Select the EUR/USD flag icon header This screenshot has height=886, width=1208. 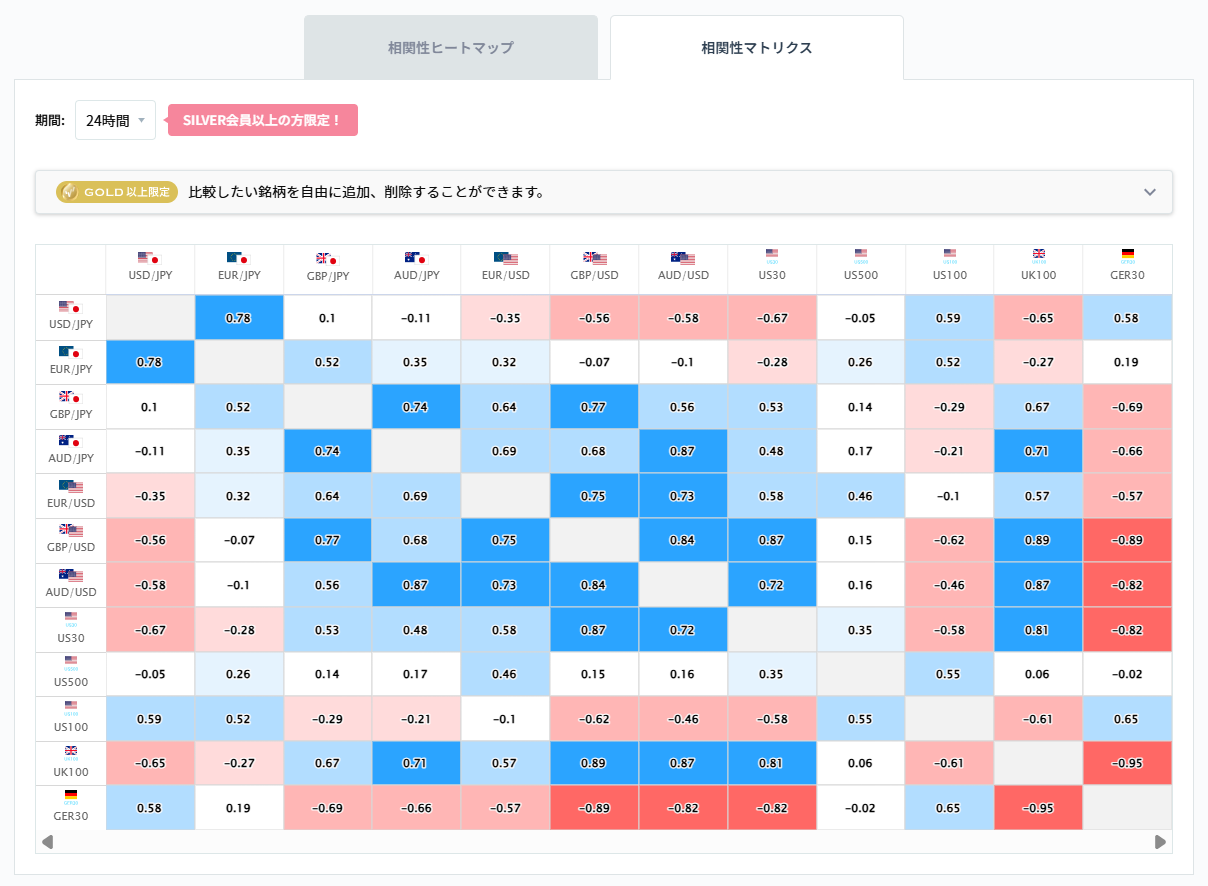coord(505,258)
